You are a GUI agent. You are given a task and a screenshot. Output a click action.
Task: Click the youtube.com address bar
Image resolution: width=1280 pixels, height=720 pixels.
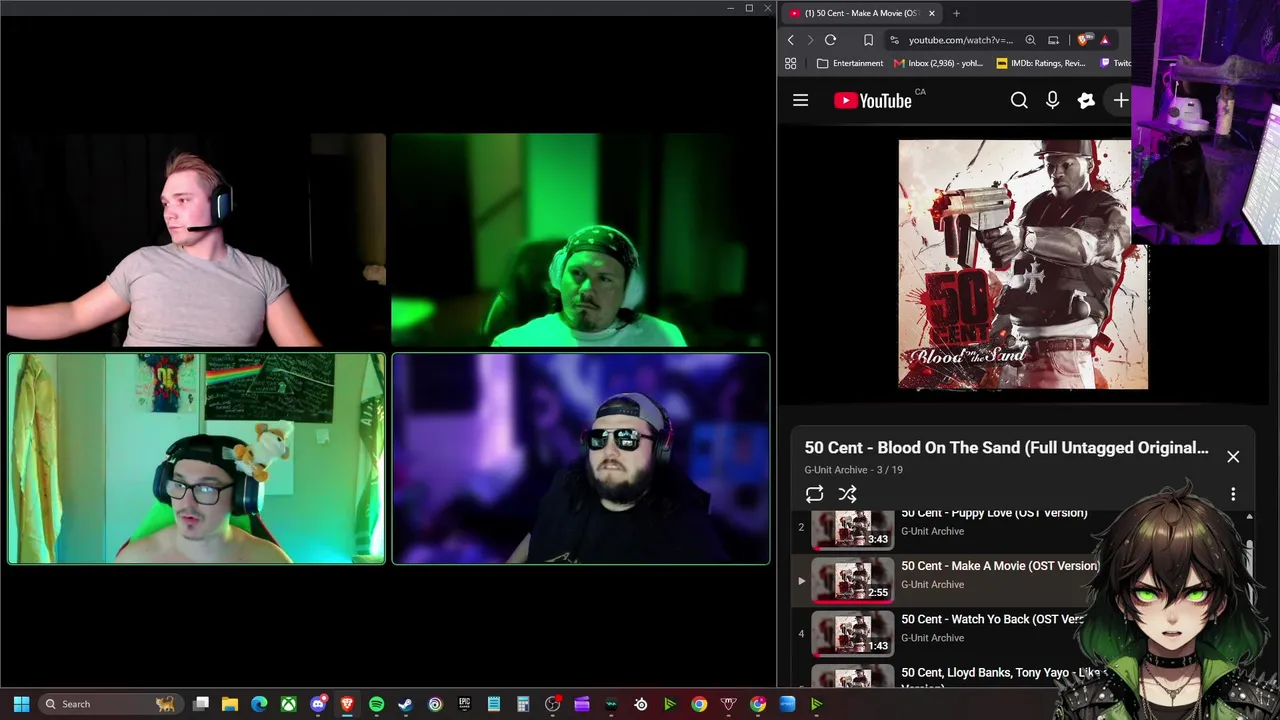[x=961, y=40]
